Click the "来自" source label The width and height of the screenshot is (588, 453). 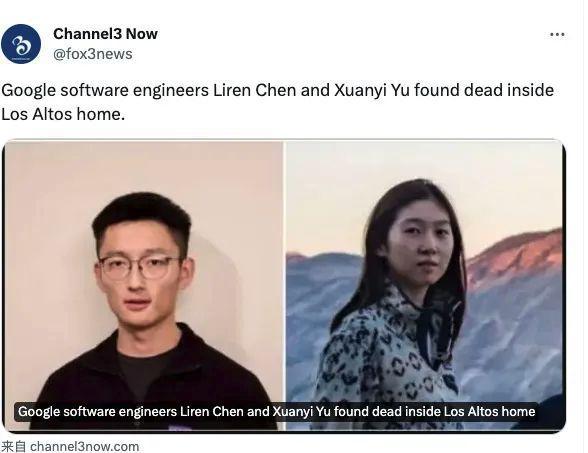(14, 446)
